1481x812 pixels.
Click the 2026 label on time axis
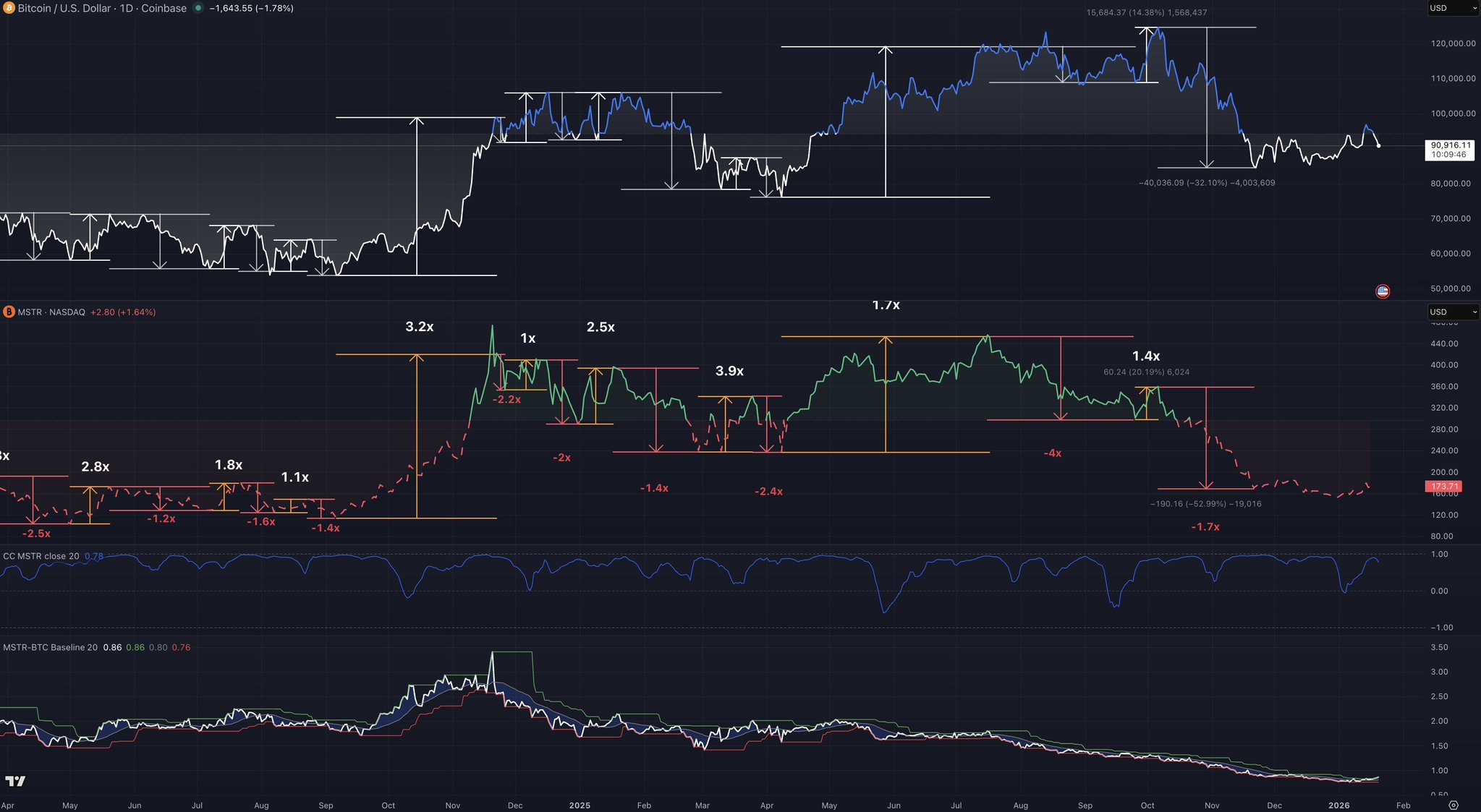point(1339,805)
